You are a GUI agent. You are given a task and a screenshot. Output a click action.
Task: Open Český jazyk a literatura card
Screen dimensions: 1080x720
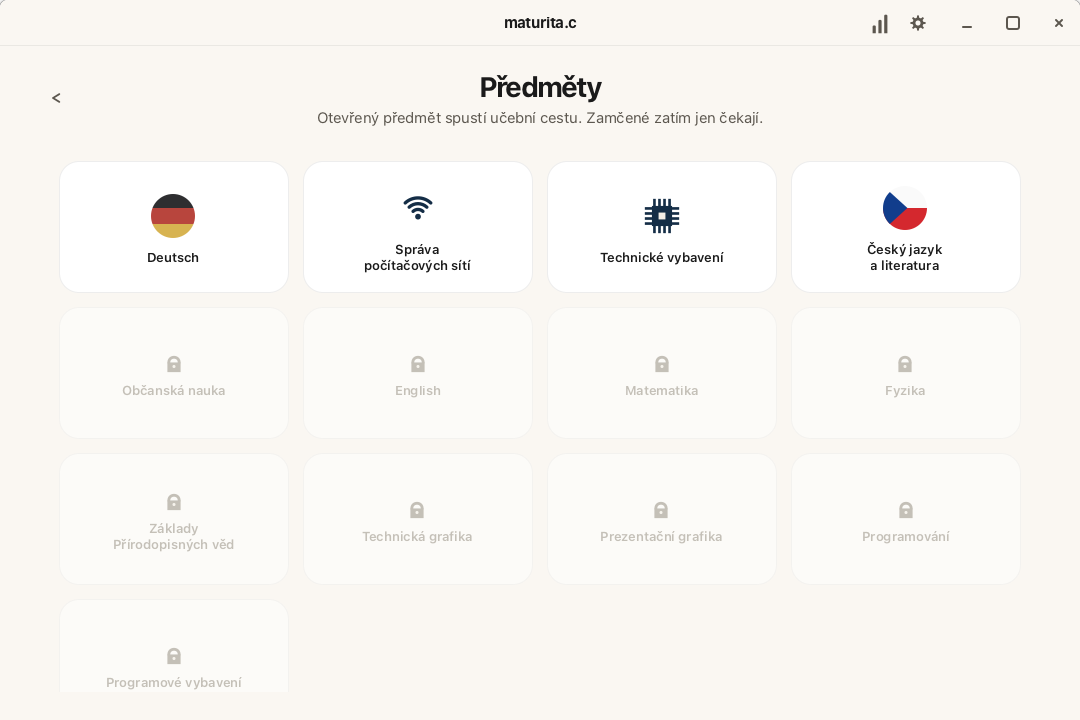pos(905,227)
